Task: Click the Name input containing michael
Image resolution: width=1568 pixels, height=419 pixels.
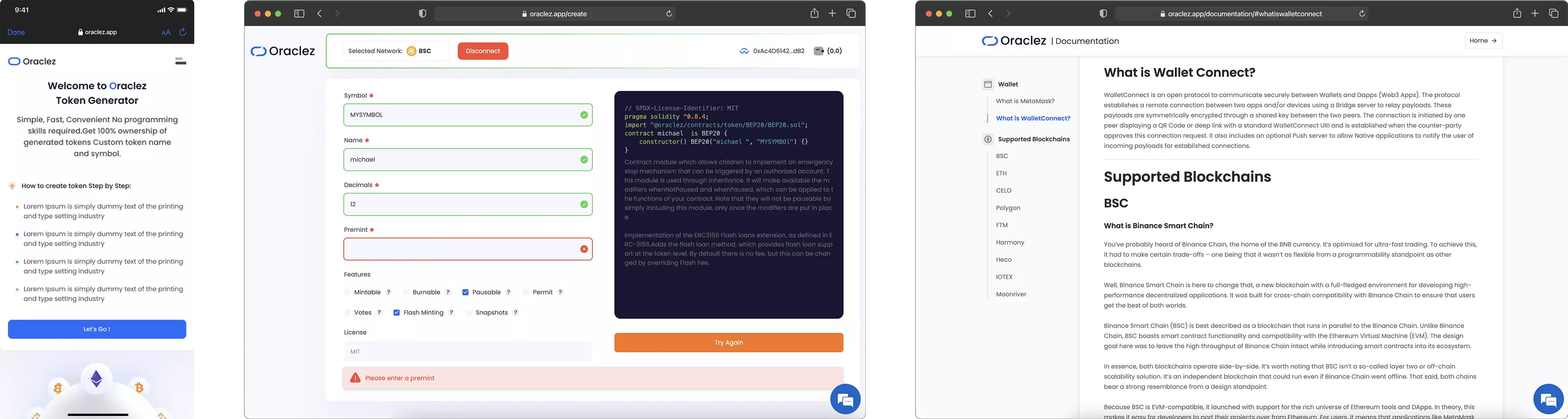Action: coord(468,159)
